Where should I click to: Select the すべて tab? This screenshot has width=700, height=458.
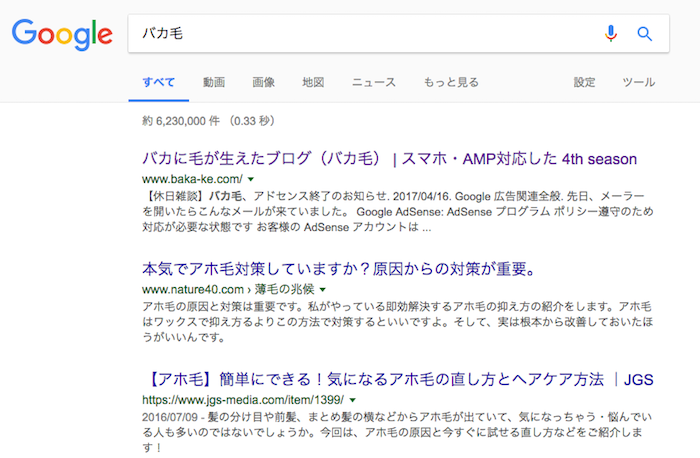[x=158, y=82]
